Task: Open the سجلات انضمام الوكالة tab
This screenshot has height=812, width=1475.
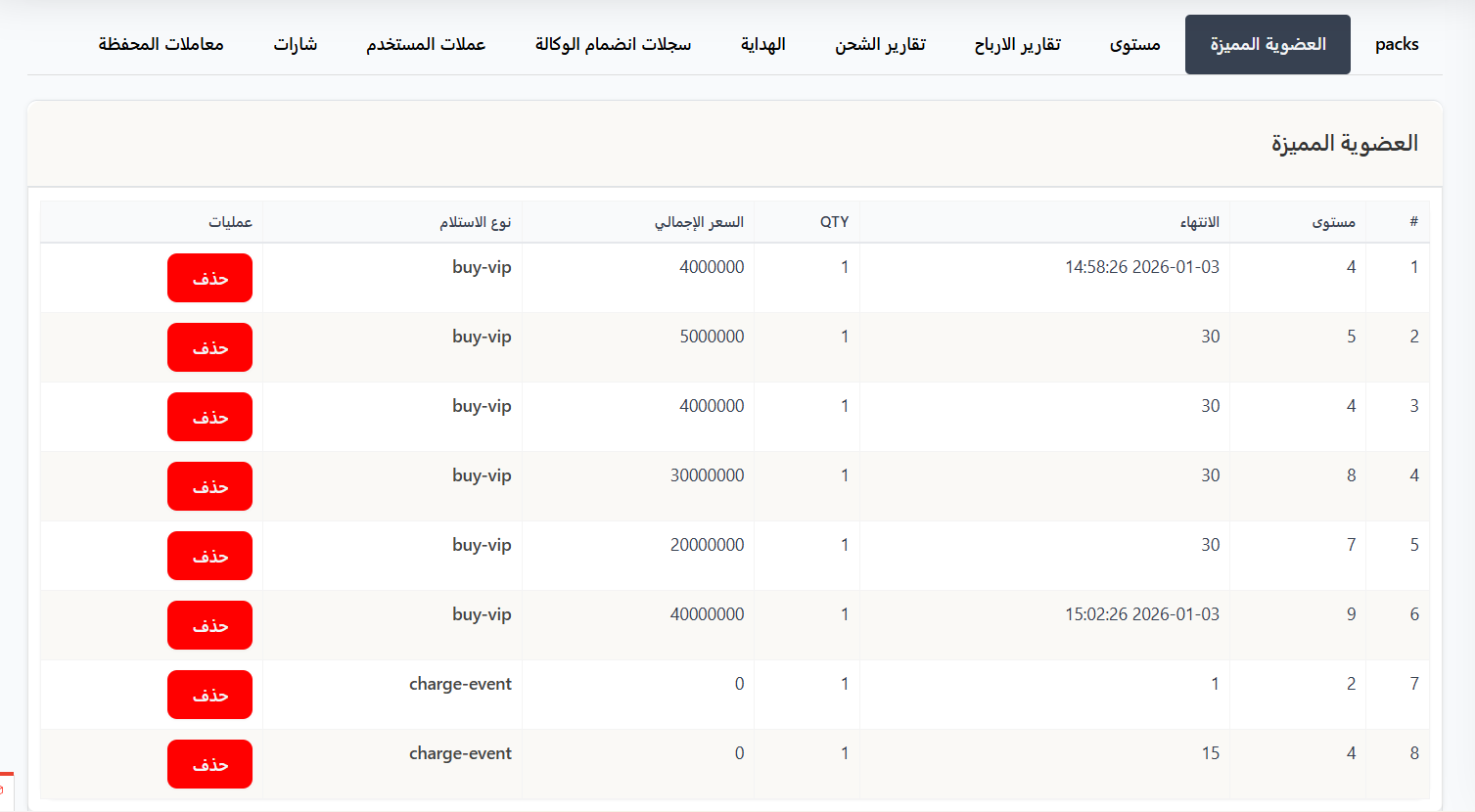Action: 613,44
